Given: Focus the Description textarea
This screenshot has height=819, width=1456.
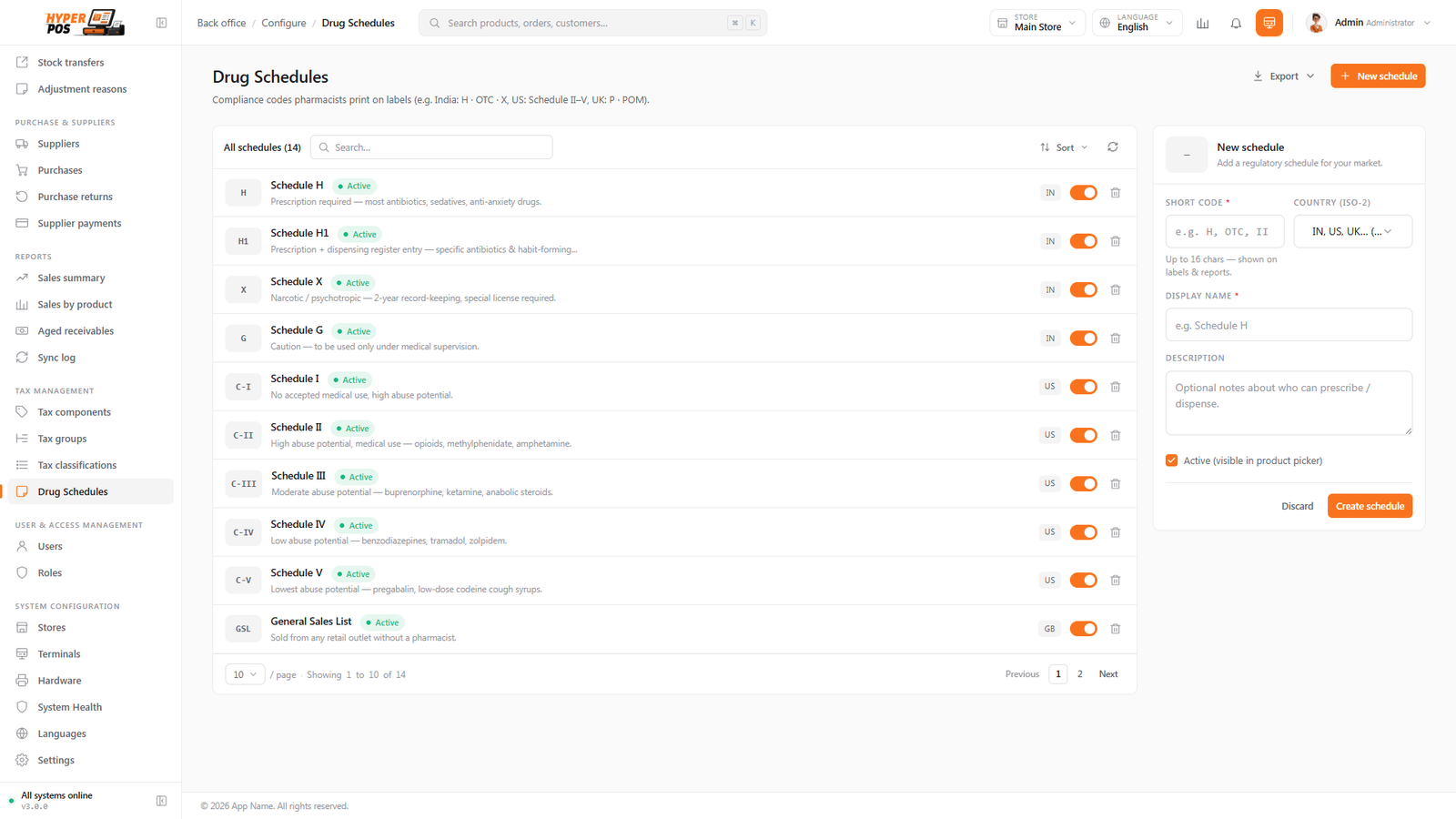Looking at the screenshot, I should 1289,402.
